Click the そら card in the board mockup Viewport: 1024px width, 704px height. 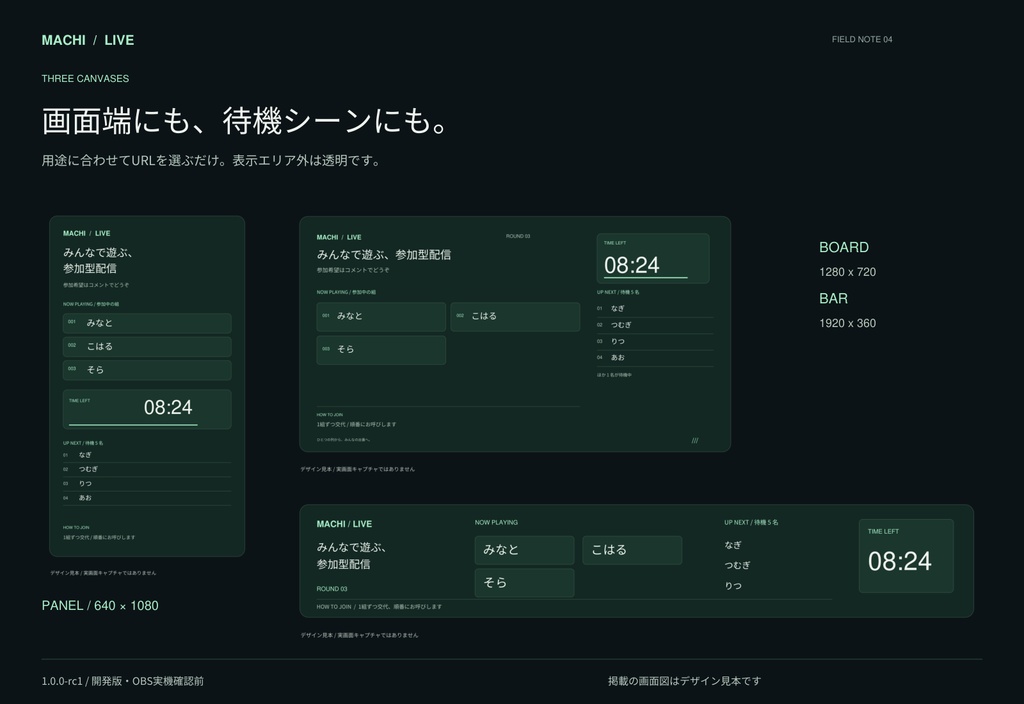381,350
